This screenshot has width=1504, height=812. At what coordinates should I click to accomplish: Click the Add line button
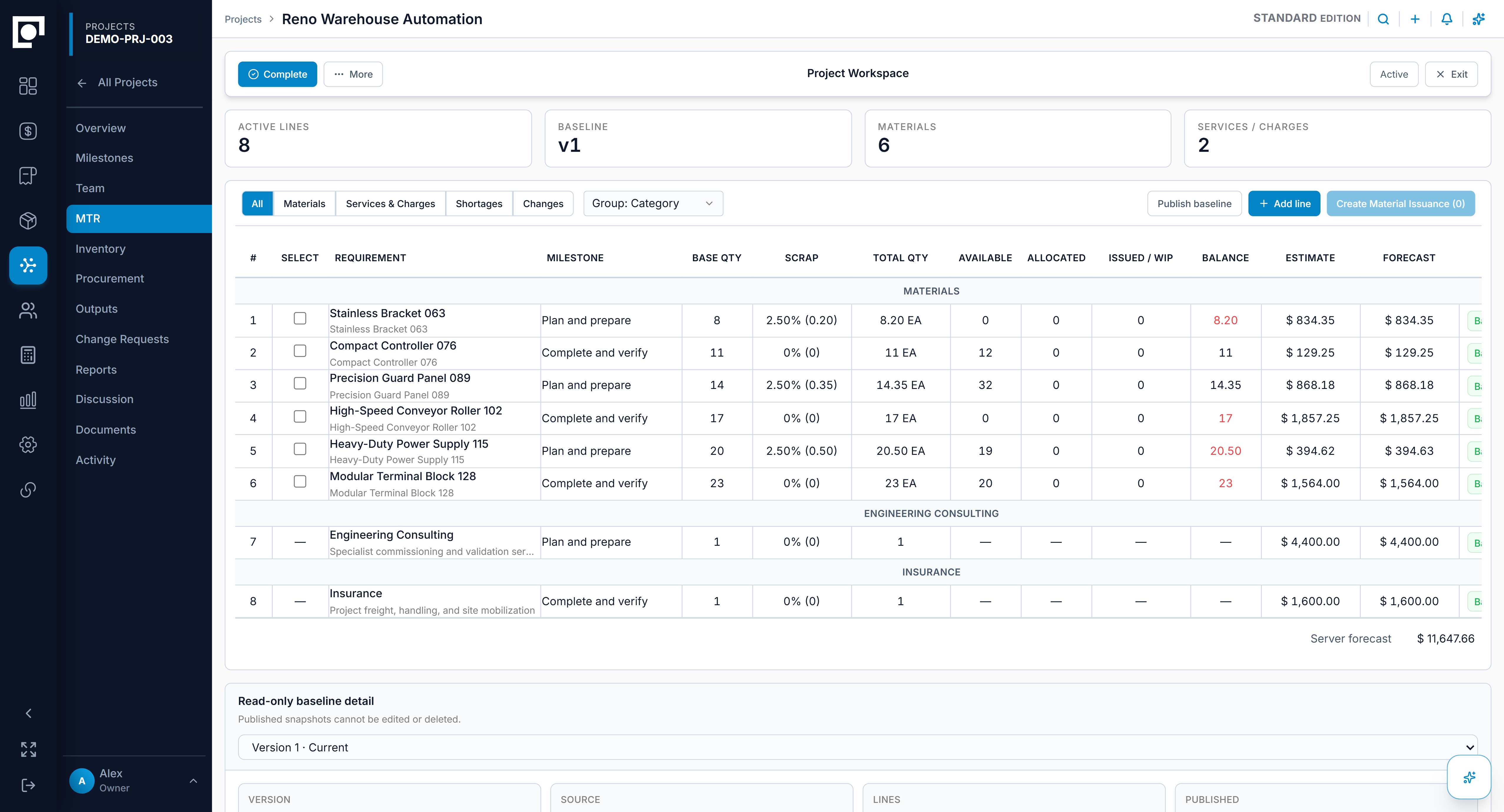[x=1284, y=204]
